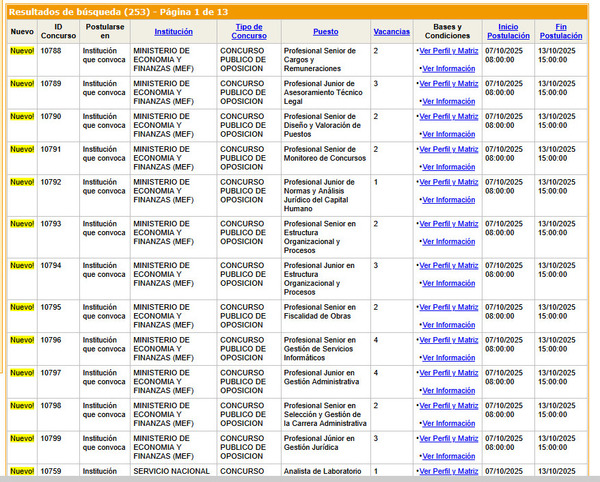The height and width of the screenshot is (482, 600).
Task: Click the Nuevo! badge on concurso 10789
Action: (x=22, y=83)
